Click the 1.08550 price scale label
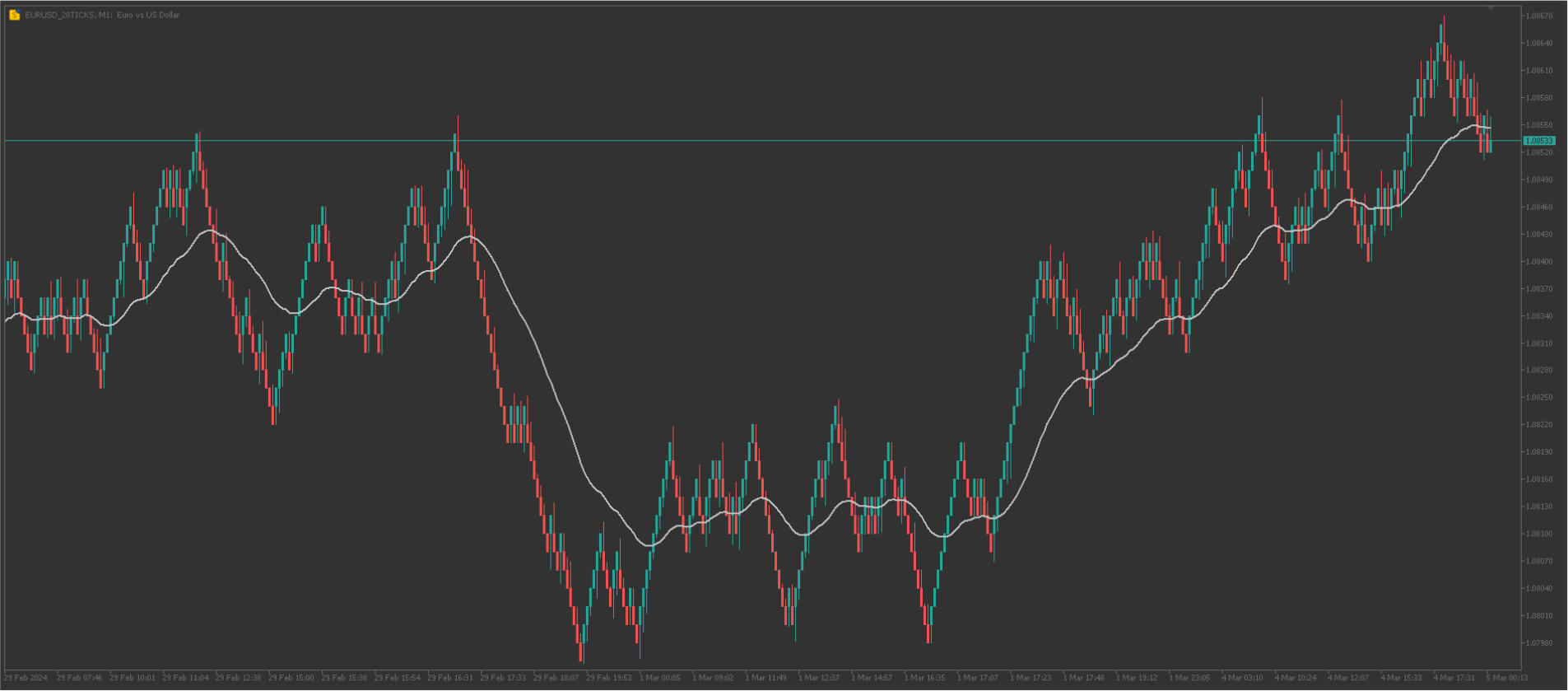This screenshot has height=691, width=1568. point(1539,125)
